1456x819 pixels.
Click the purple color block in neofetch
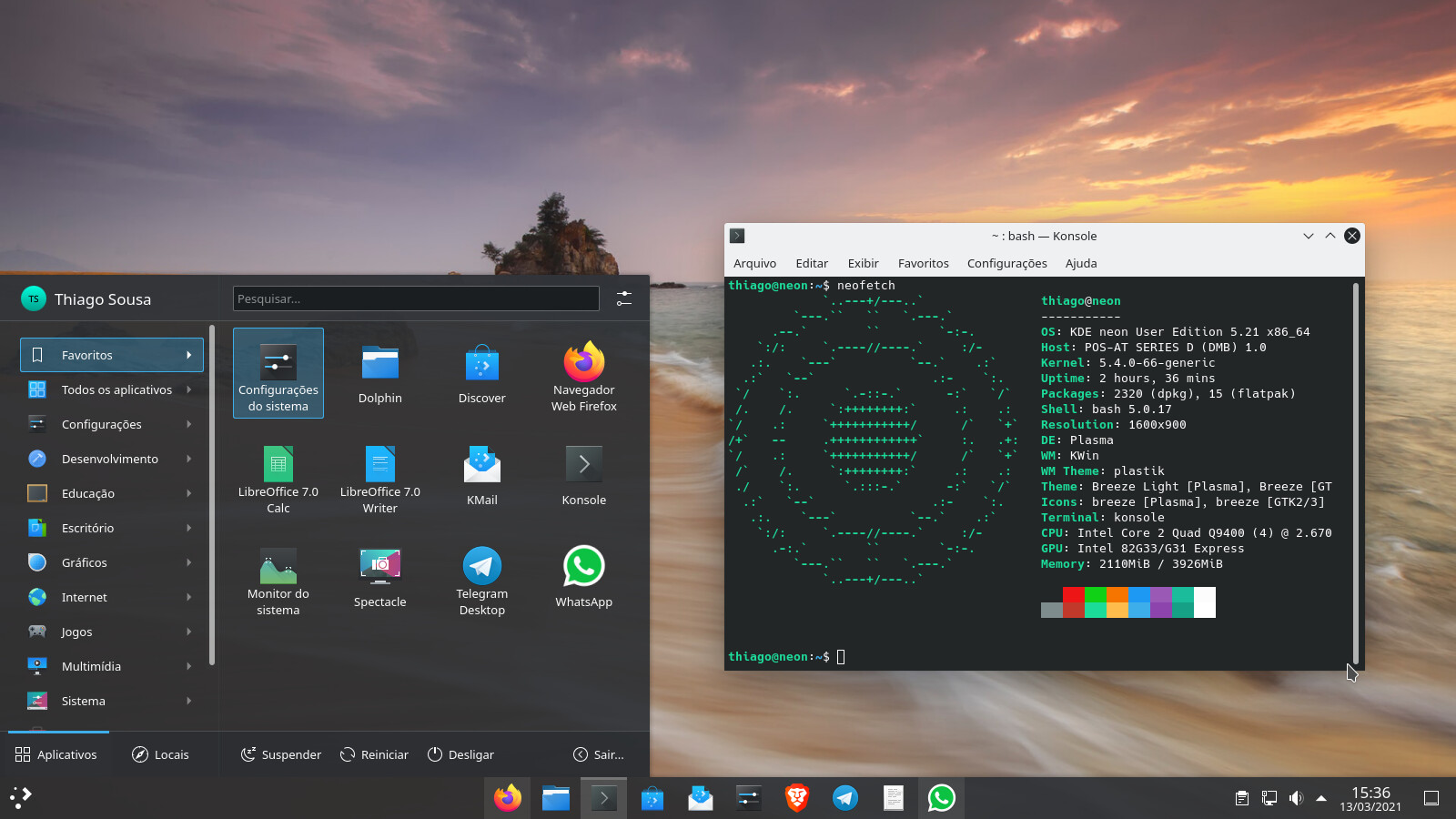point(1161,602)
